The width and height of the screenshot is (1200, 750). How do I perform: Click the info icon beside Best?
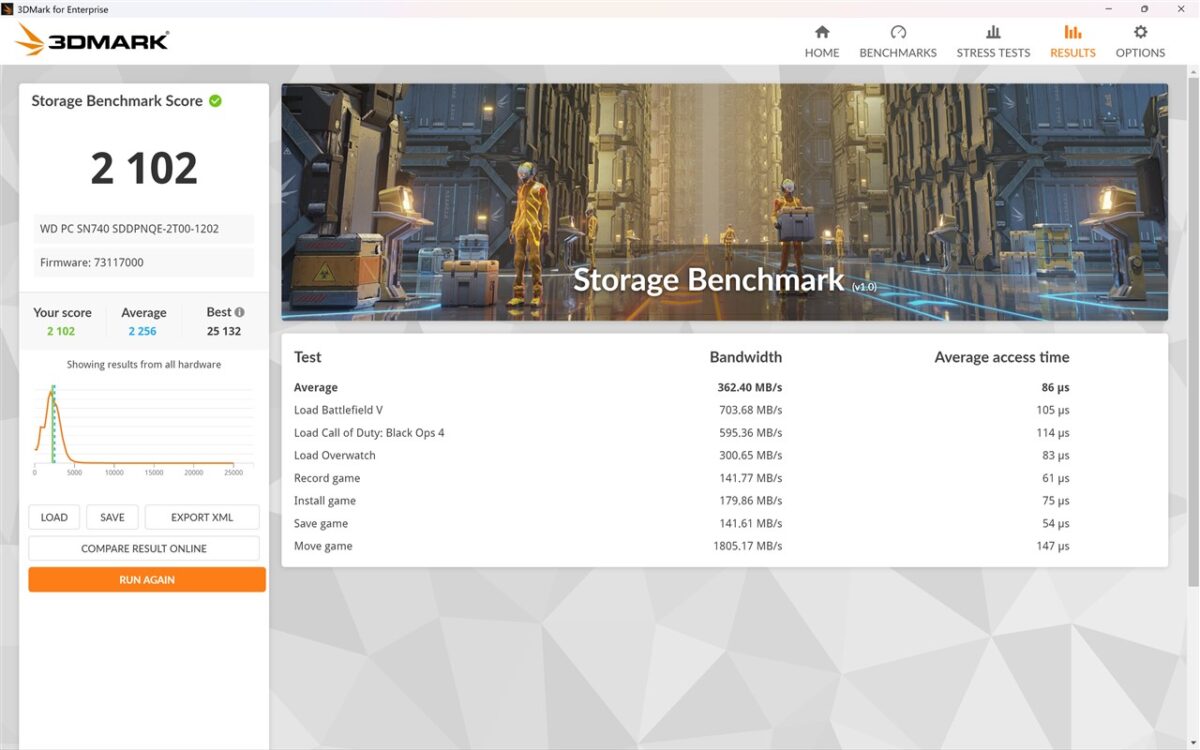click(x=239, y=312)
